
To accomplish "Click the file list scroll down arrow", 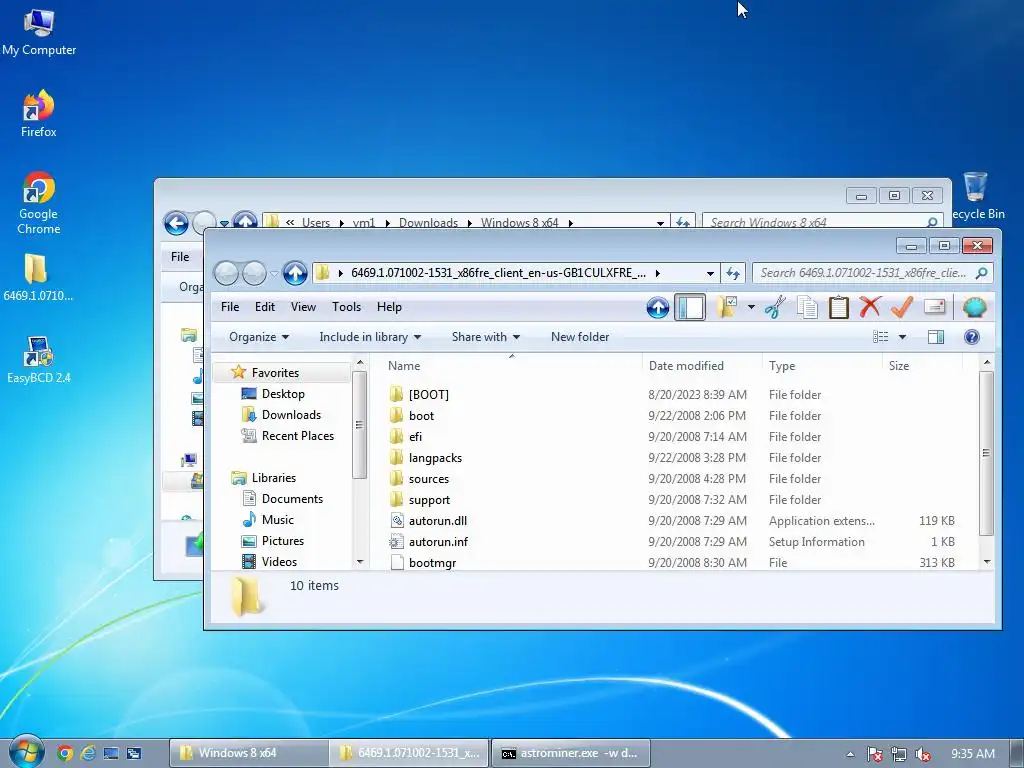I will (987, 562).
